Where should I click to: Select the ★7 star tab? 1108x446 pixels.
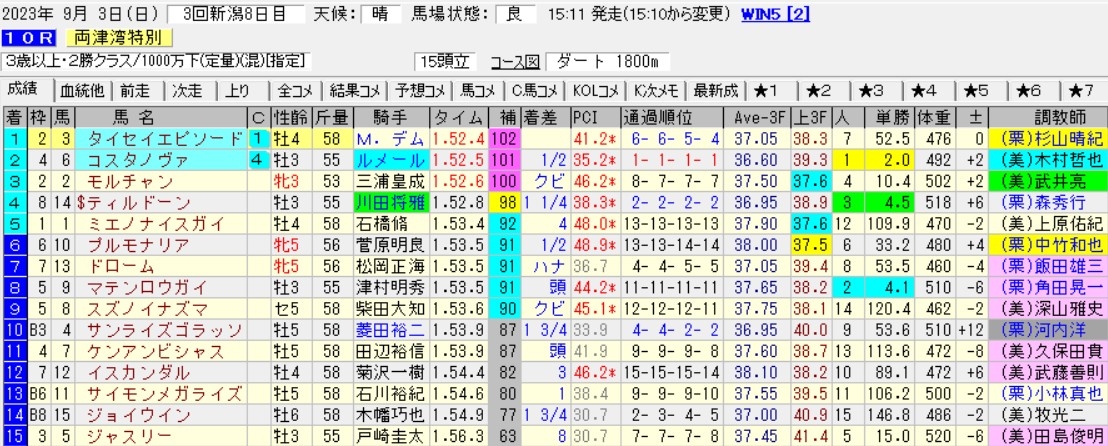[x=1082, y=90]
